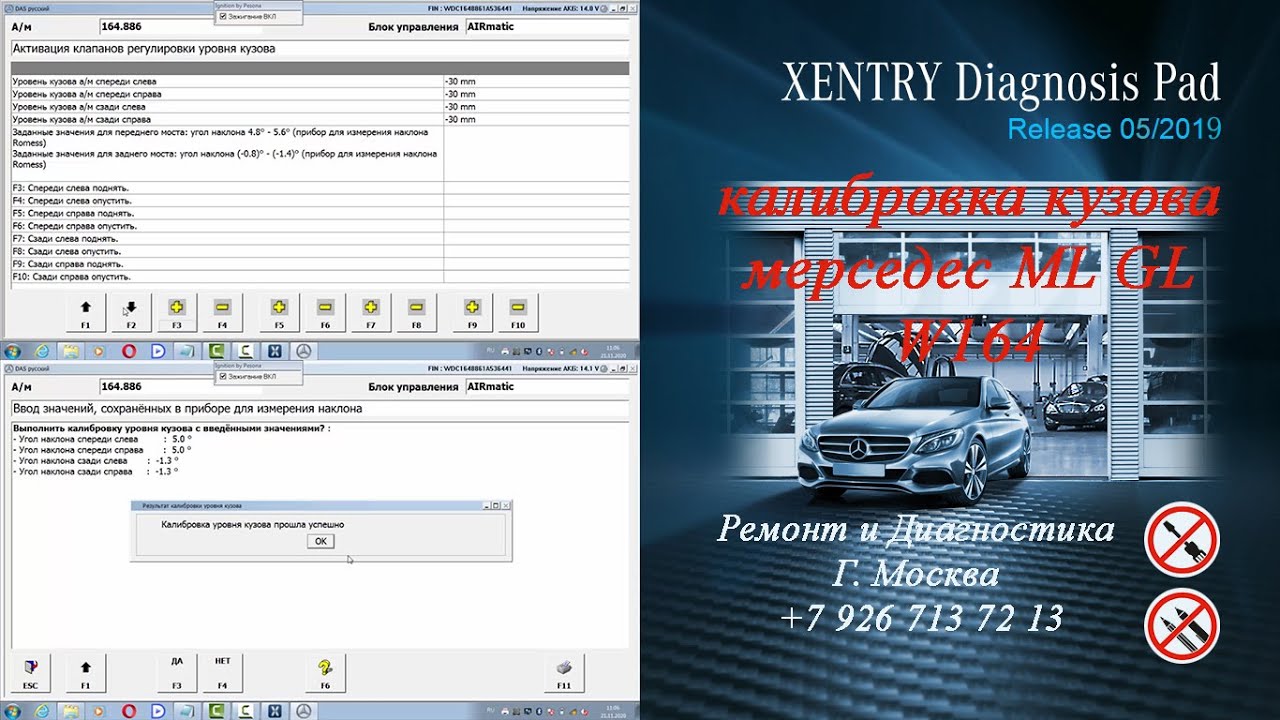This screenshot has width=1280, height=720.
Task: Click ESC exit icon on calibration screen
Action: [30, 674]
